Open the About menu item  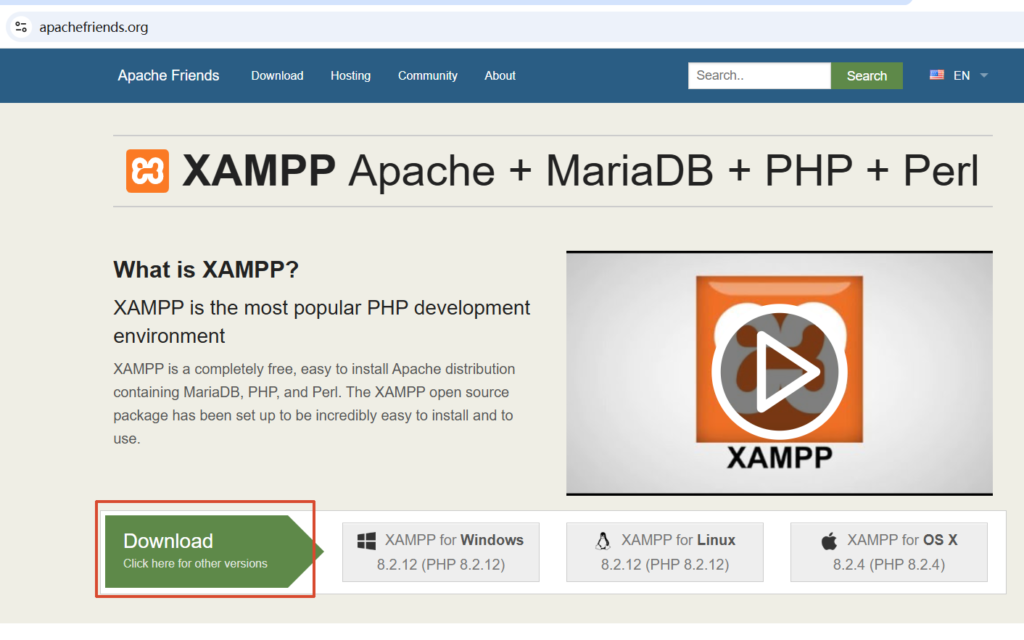pos(500,76)
